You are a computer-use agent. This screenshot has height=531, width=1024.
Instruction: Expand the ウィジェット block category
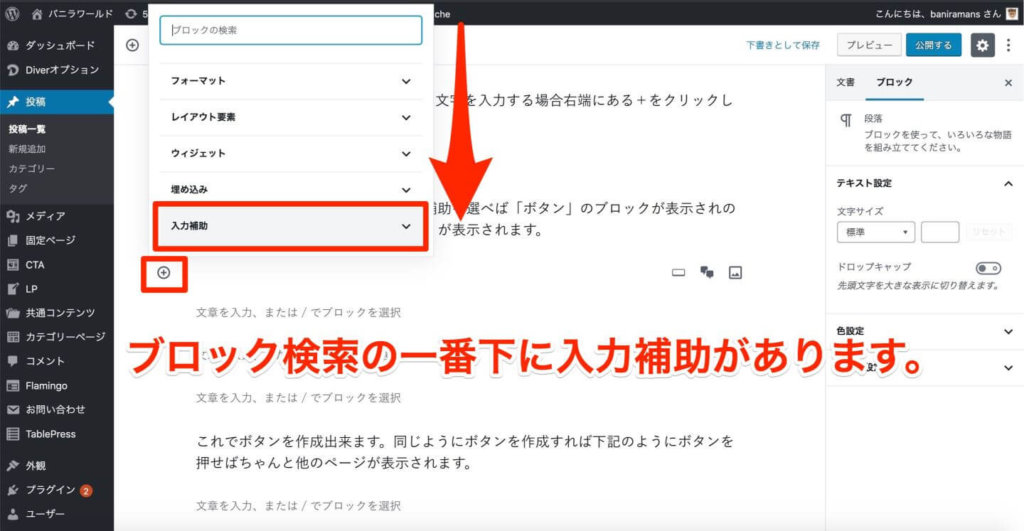click(291, 153)
